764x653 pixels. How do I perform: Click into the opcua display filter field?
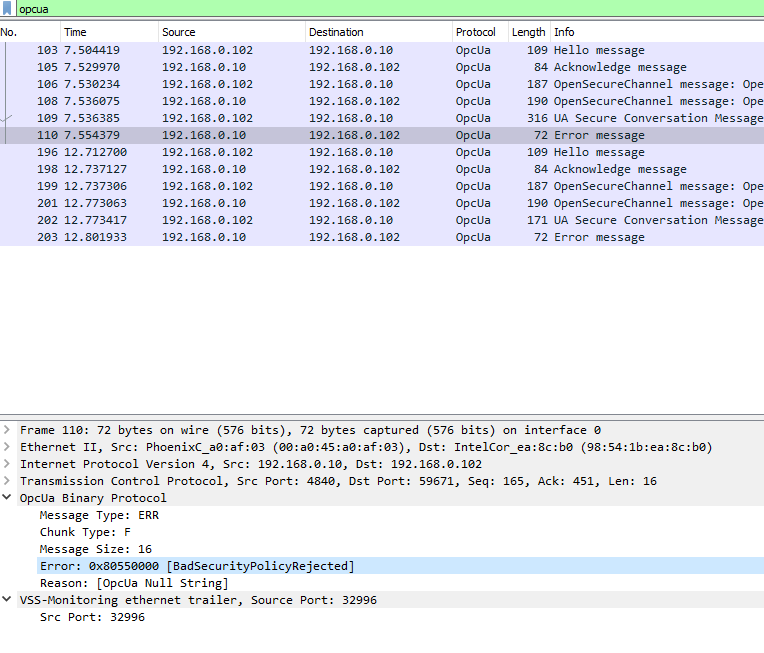pyautogui.click(x=380, y=8)
